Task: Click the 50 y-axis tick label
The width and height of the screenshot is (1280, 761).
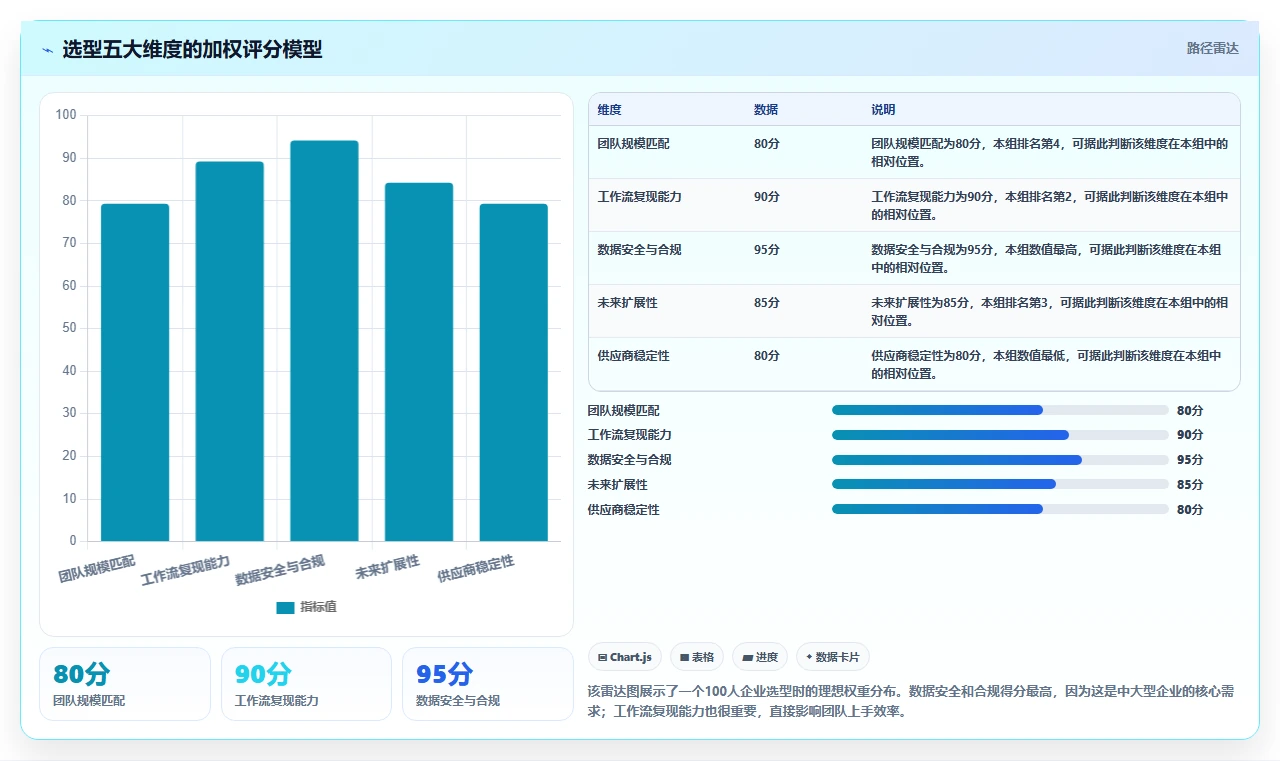Action: [69, 328]
